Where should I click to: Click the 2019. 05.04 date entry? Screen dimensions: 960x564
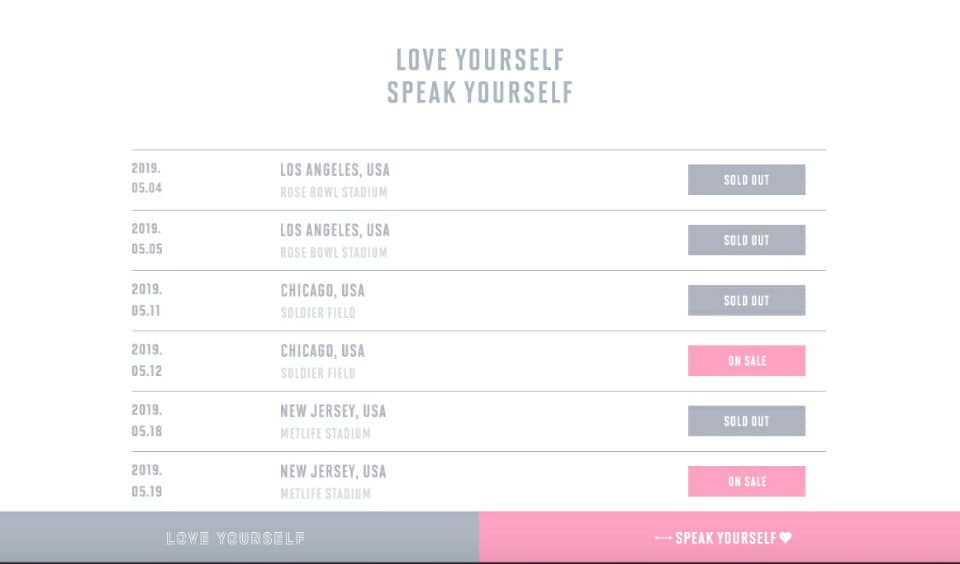(x=147, y=178)
